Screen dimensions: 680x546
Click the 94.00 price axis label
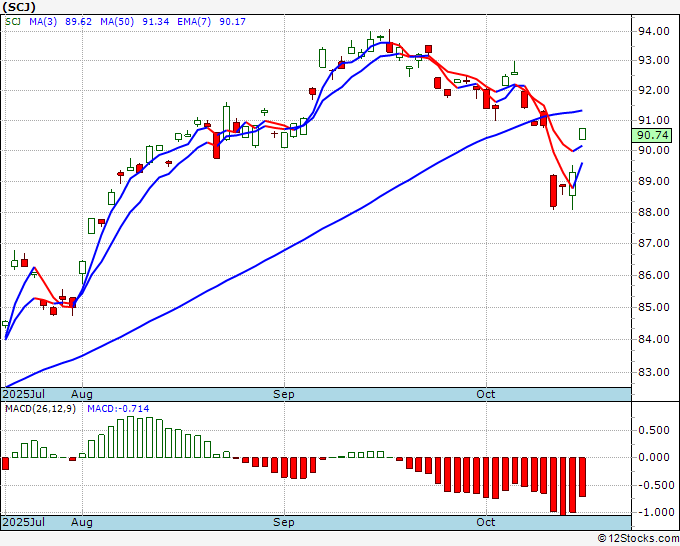point(653,31)
